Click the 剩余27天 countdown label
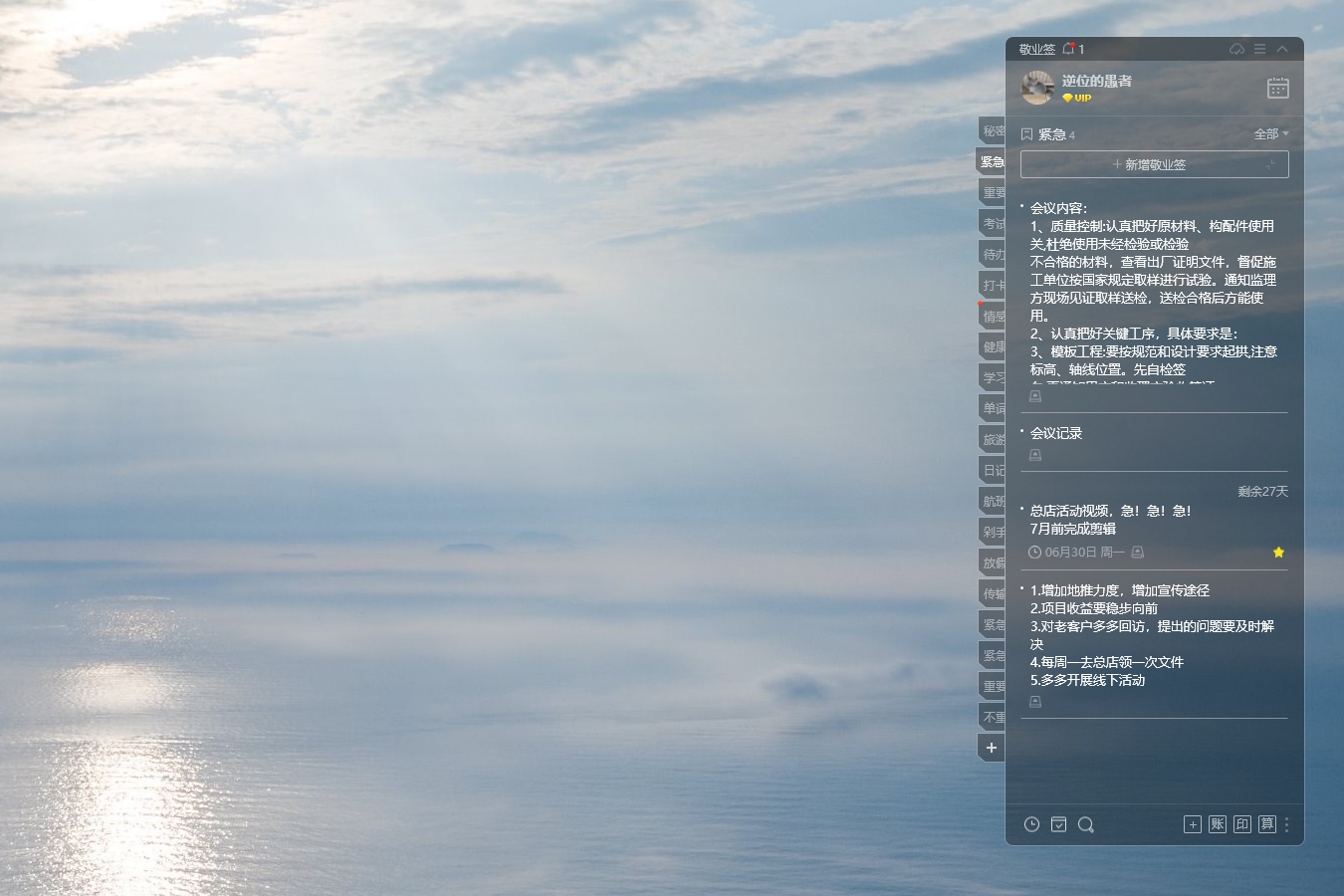 click(x=1262, y=492)
